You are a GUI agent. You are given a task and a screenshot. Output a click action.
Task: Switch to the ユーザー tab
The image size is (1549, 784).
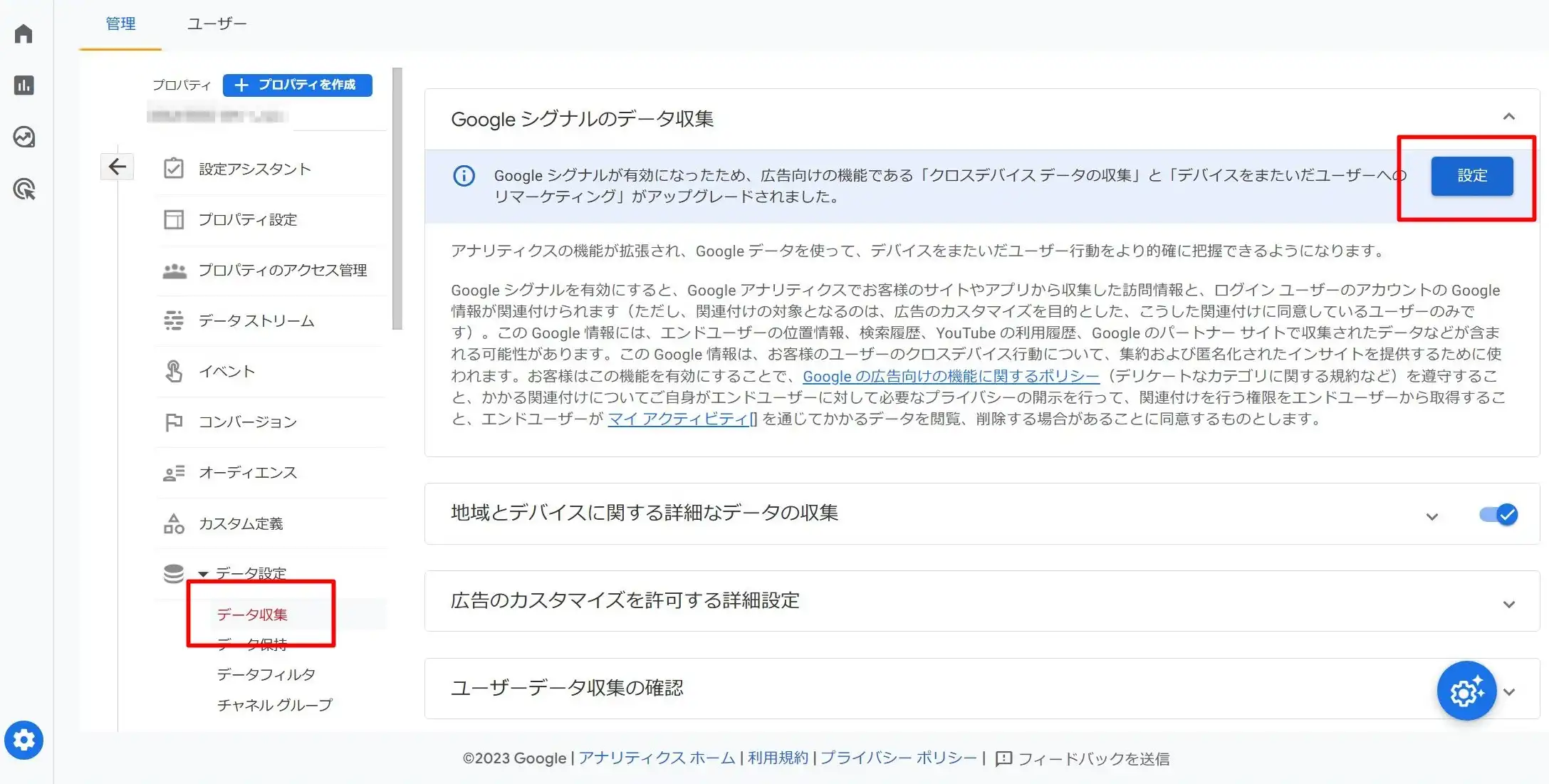click(217, 23)
